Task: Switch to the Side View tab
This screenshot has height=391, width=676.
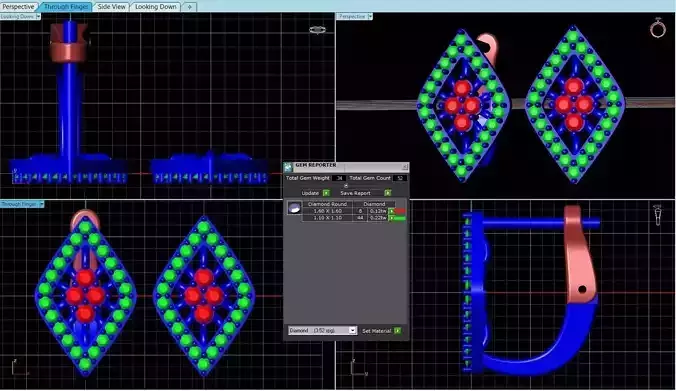Action: [111, 6]
